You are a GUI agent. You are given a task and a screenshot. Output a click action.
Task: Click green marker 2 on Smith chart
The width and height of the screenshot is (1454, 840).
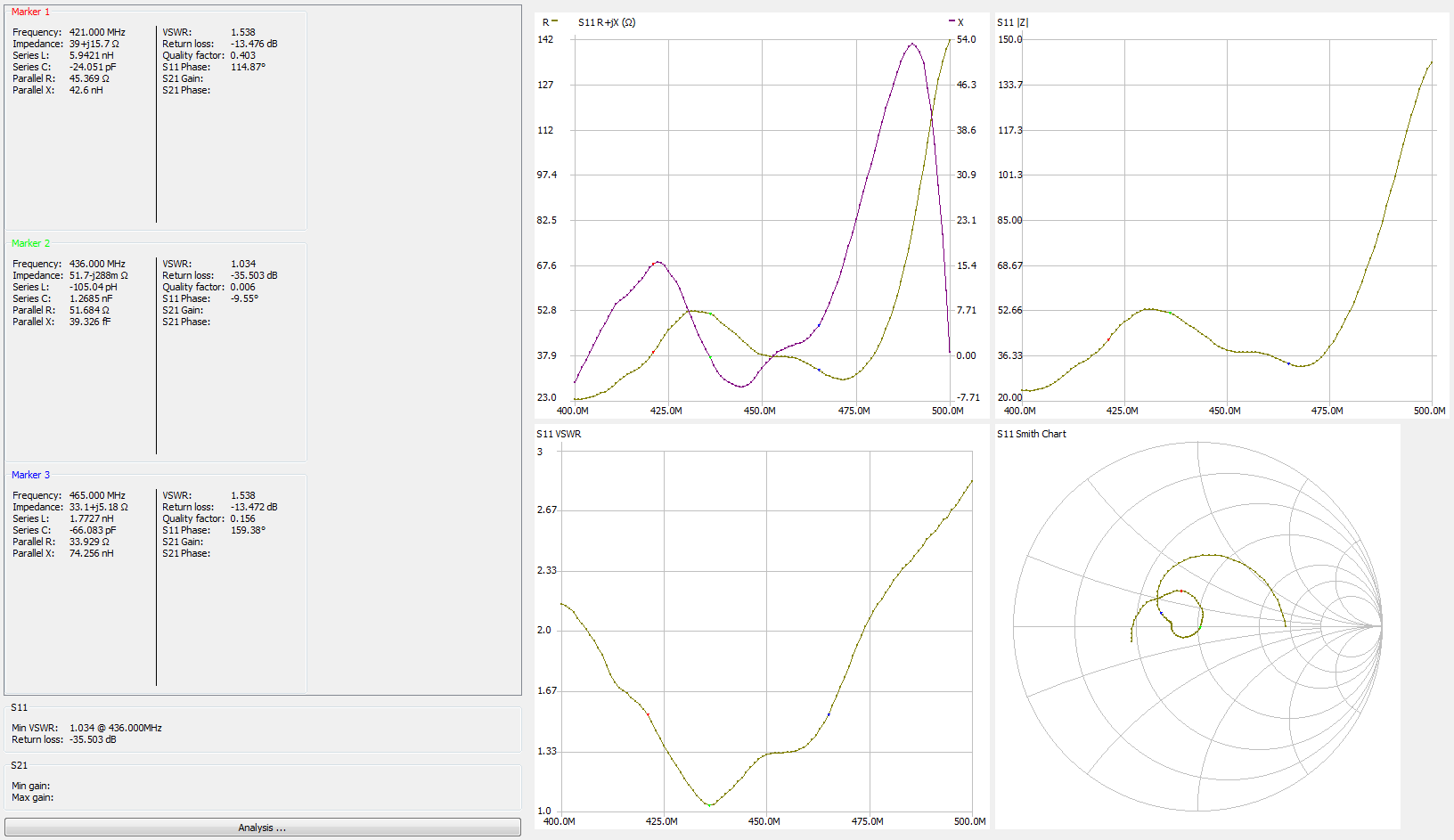(x=1199, y=627)
